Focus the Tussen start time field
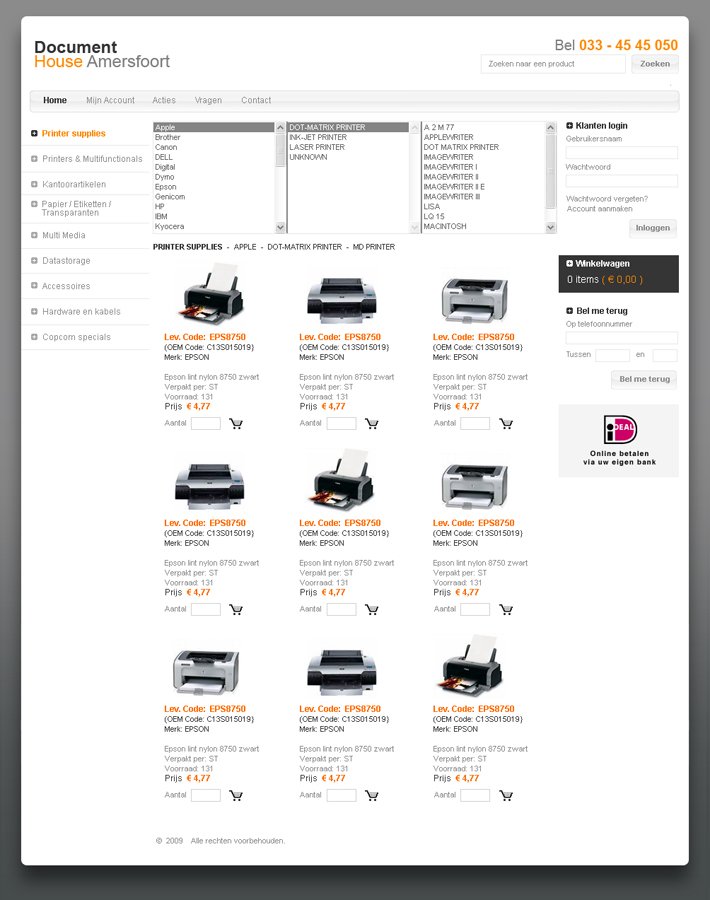 pyautogui.click(x=612, y=355)
